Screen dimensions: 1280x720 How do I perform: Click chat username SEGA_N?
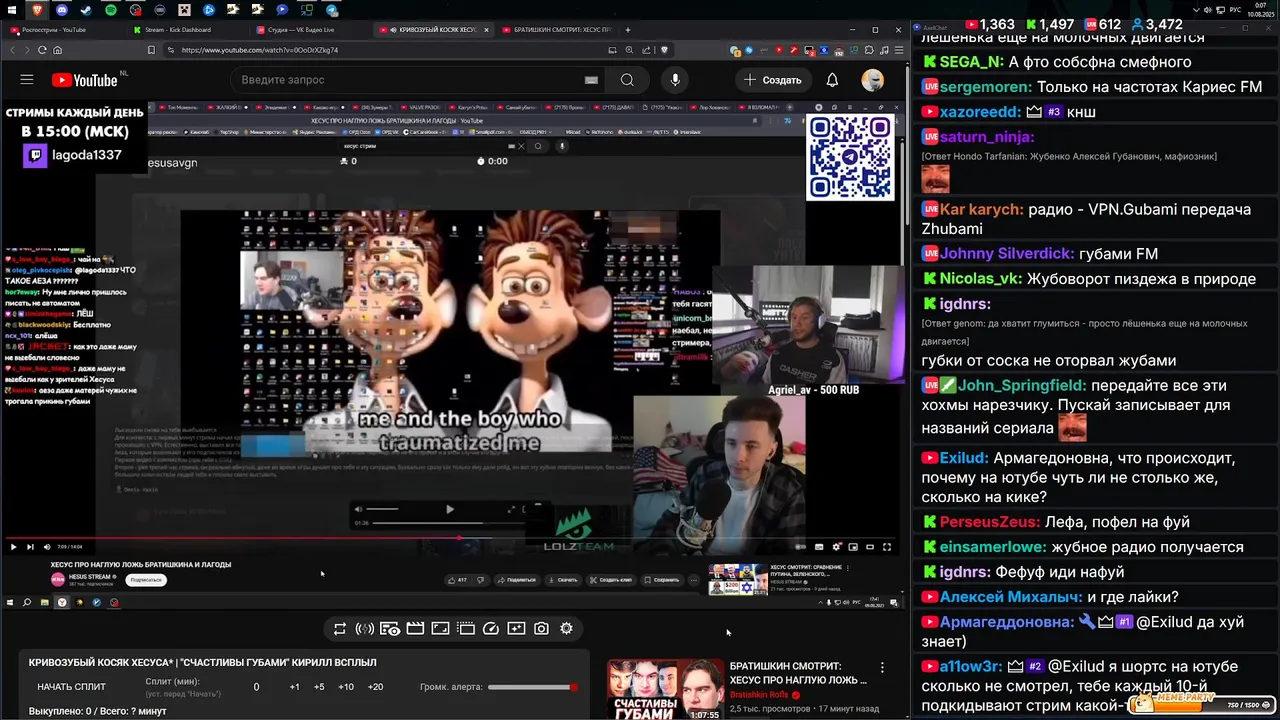pos(971,62)
